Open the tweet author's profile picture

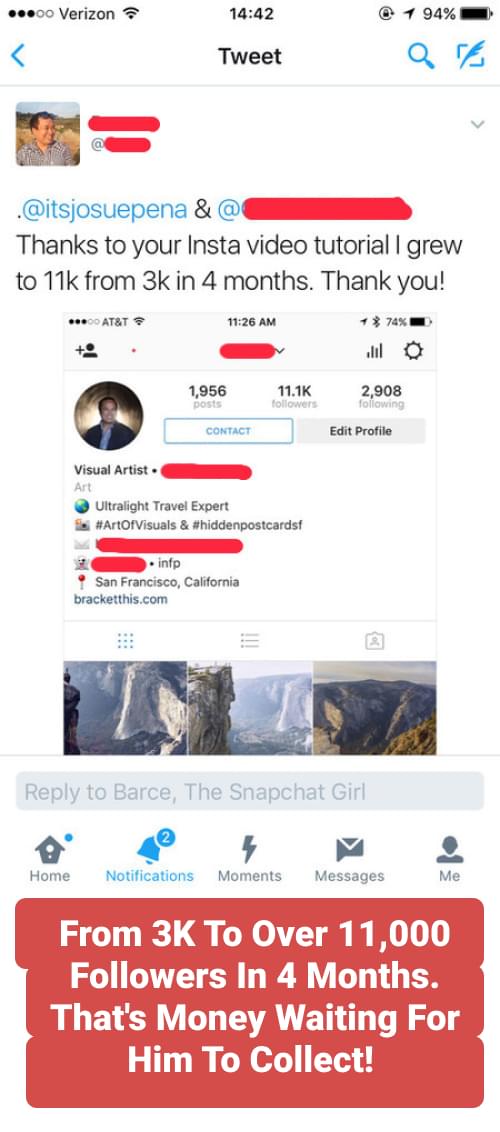[x=48, y=134]
